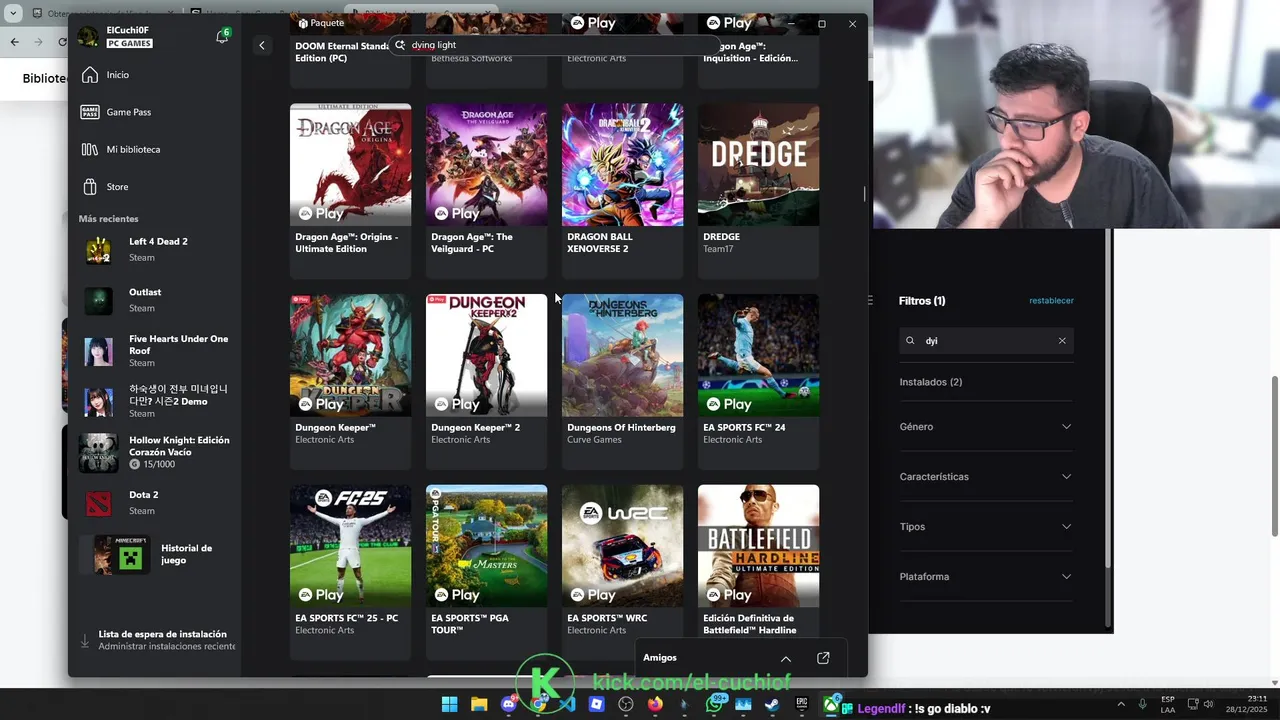Open EA SPORTS WRC card
This screenshot has height=720, width=1280.
(622, 572)
